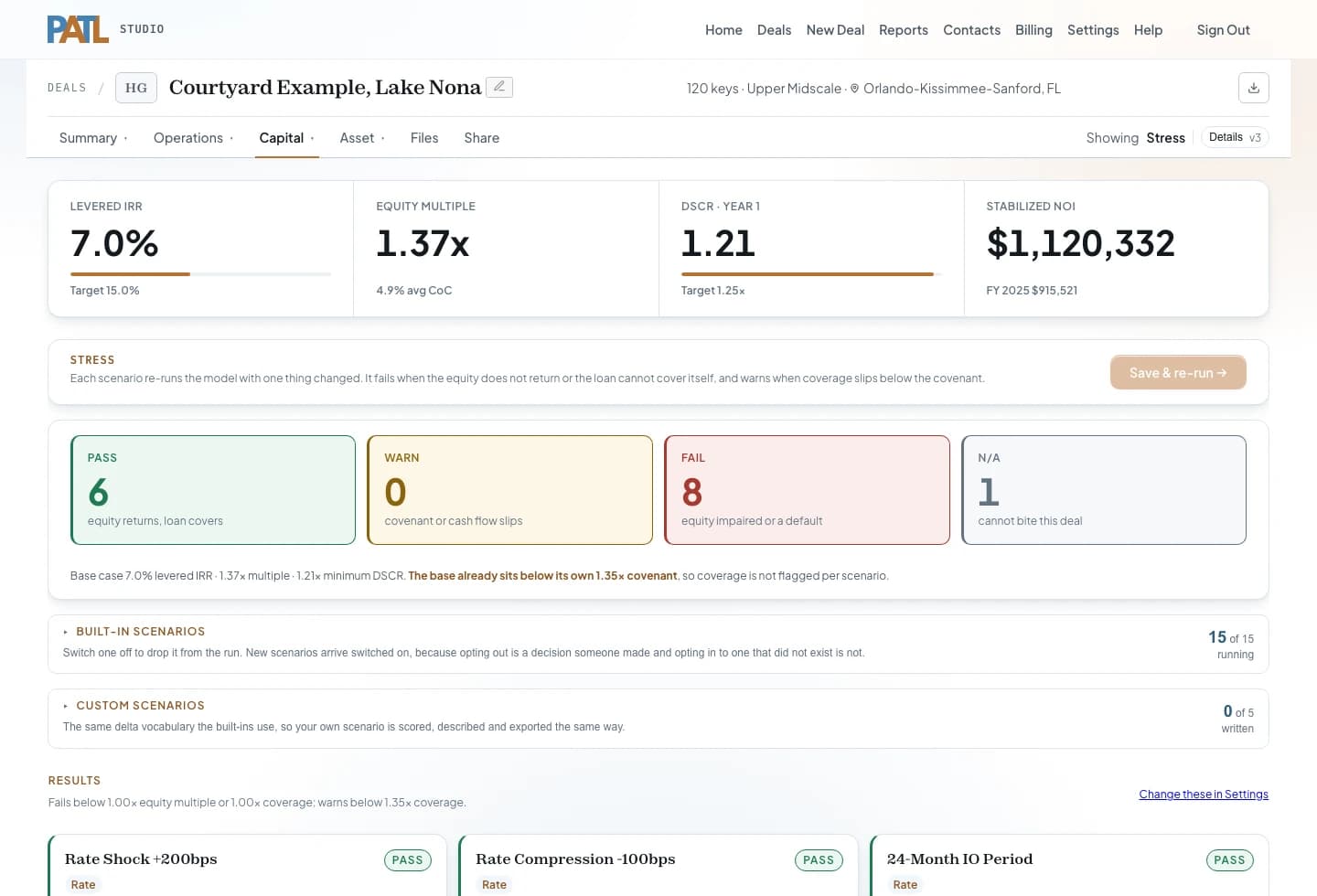Open Reports in top navigation
1317x896 pixels.
coord(904,30)
